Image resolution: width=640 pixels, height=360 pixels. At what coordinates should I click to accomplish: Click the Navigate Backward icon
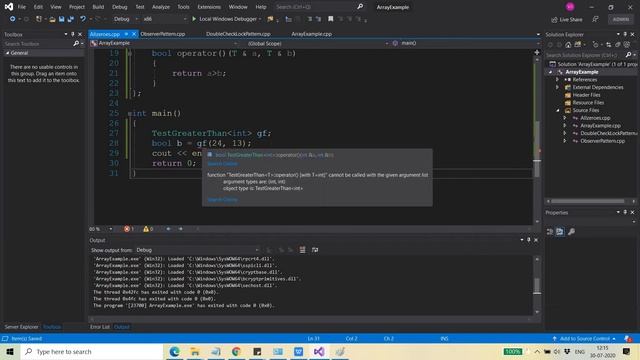coord(13,19)
